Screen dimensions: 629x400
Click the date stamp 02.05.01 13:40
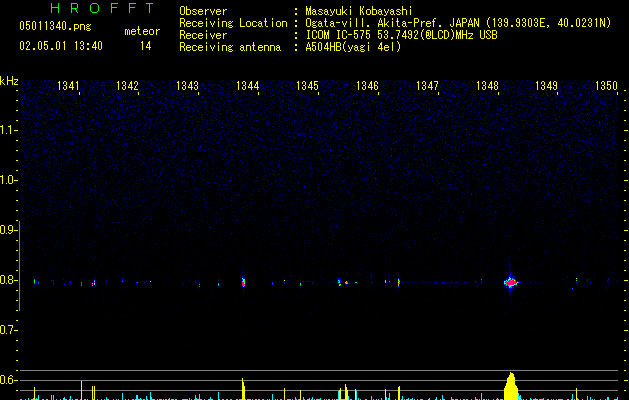61,46
